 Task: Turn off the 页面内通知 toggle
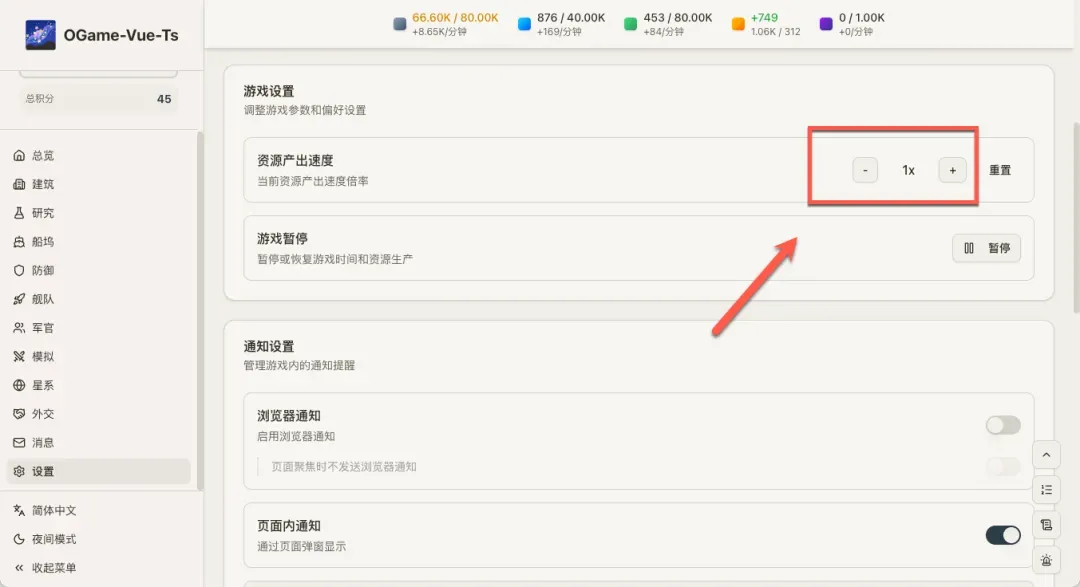[x=1002, y=535]
